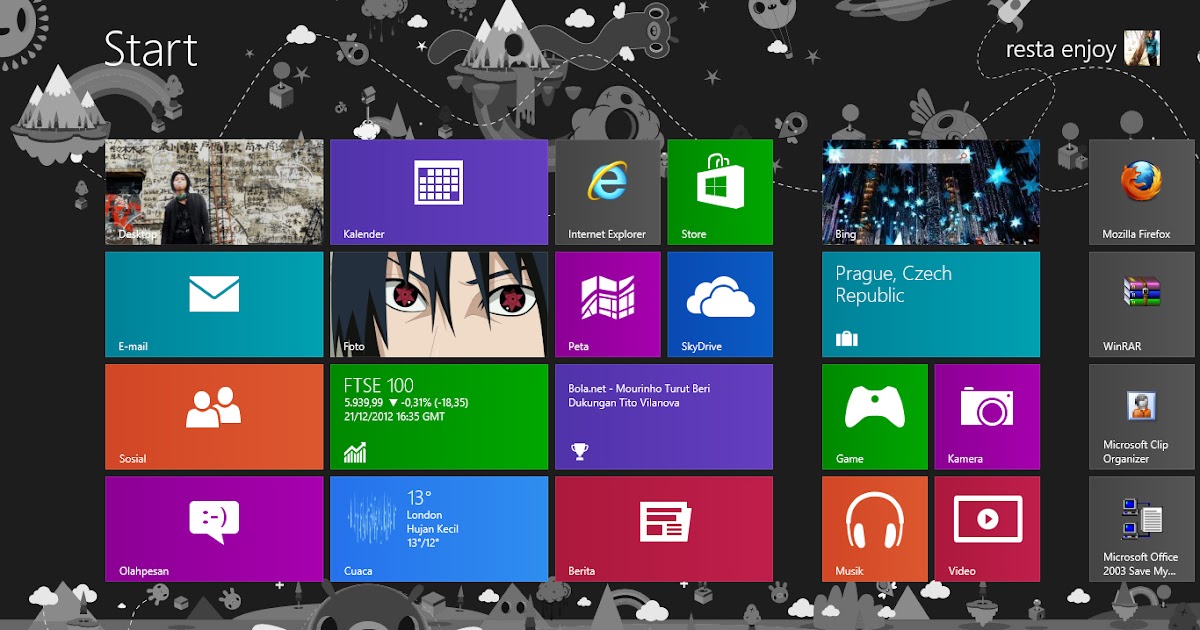
Task: Click the Bing search magnifier icon
Action: pyautogui.click(x=965, y=156)
